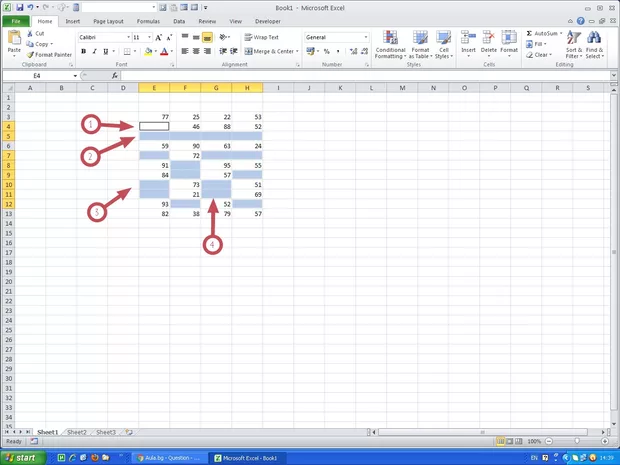
Task: Apply the Fill Color bucket
Action: tap(148, 51)
